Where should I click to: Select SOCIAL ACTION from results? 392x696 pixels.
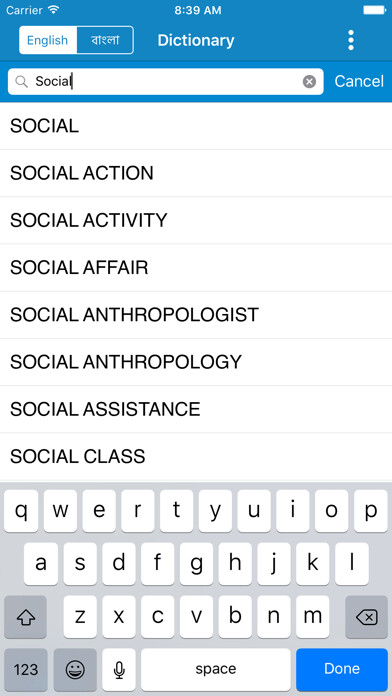click(196, 174)
